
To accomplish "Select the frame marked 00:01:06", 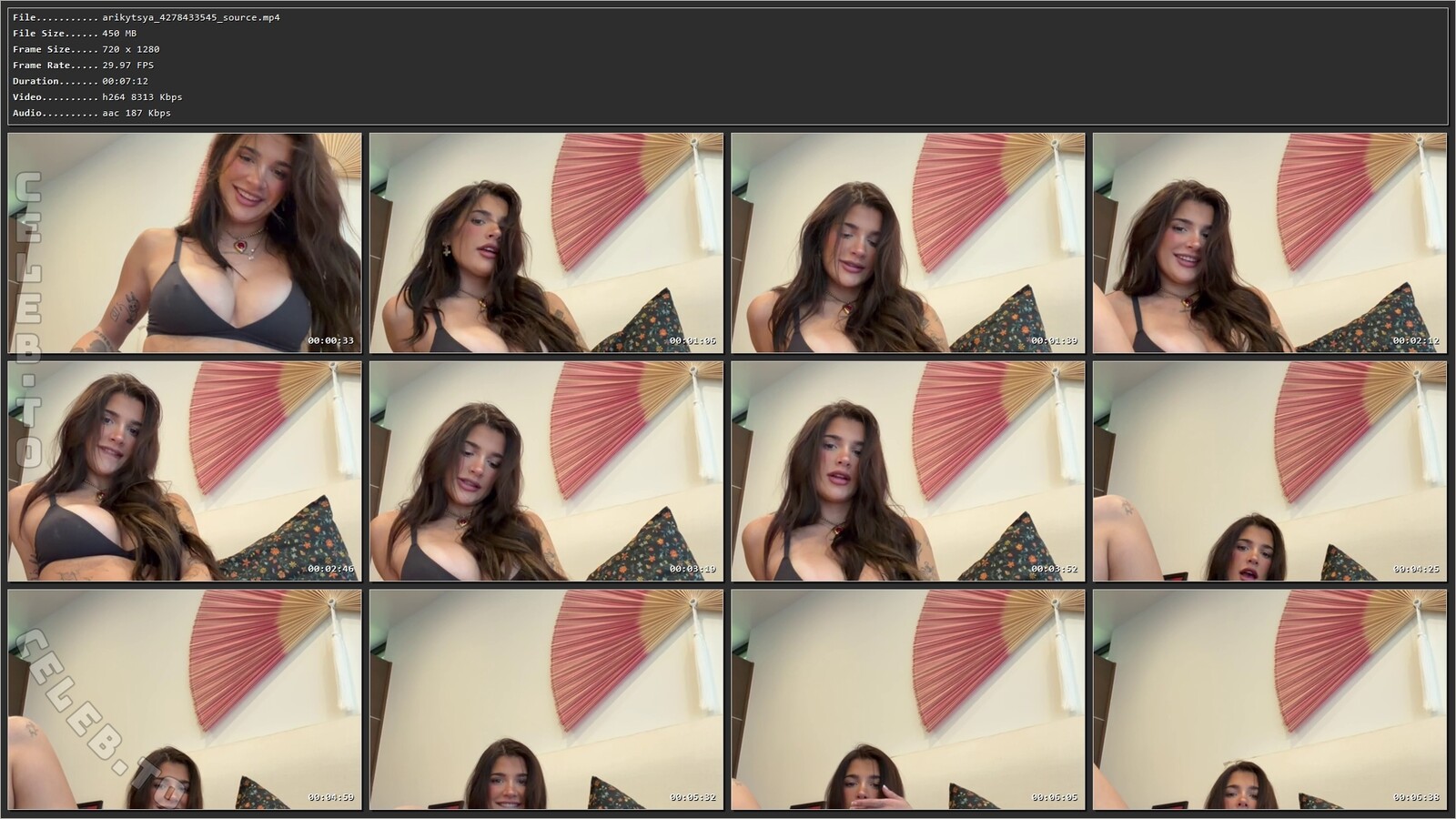I will coord(546,243).
